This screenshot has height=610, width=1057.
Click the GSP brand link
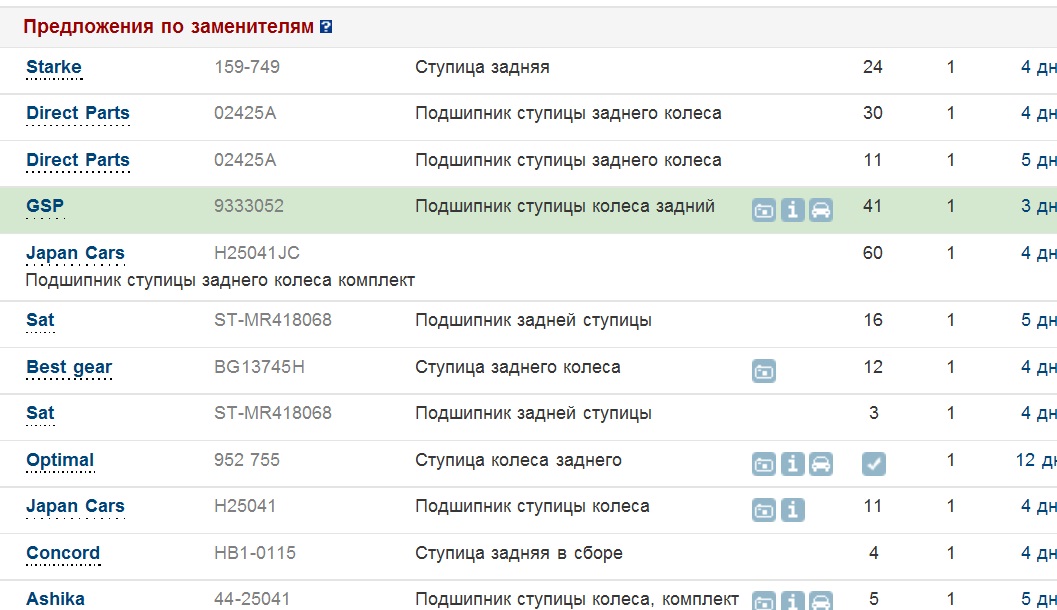click(45, 206)
